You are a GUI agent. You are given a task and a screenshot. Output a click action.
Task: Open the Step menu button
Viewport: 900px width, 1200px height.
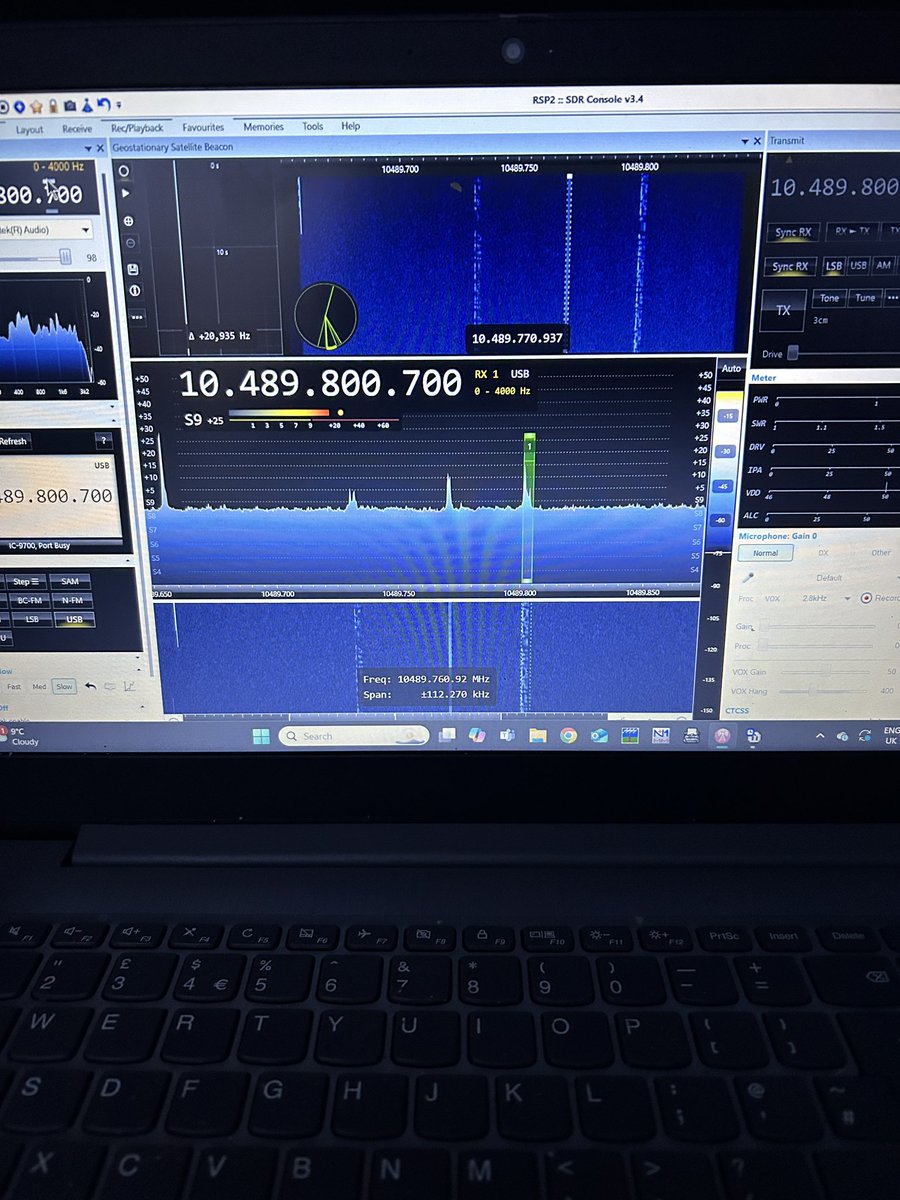[x=26, y=582]
